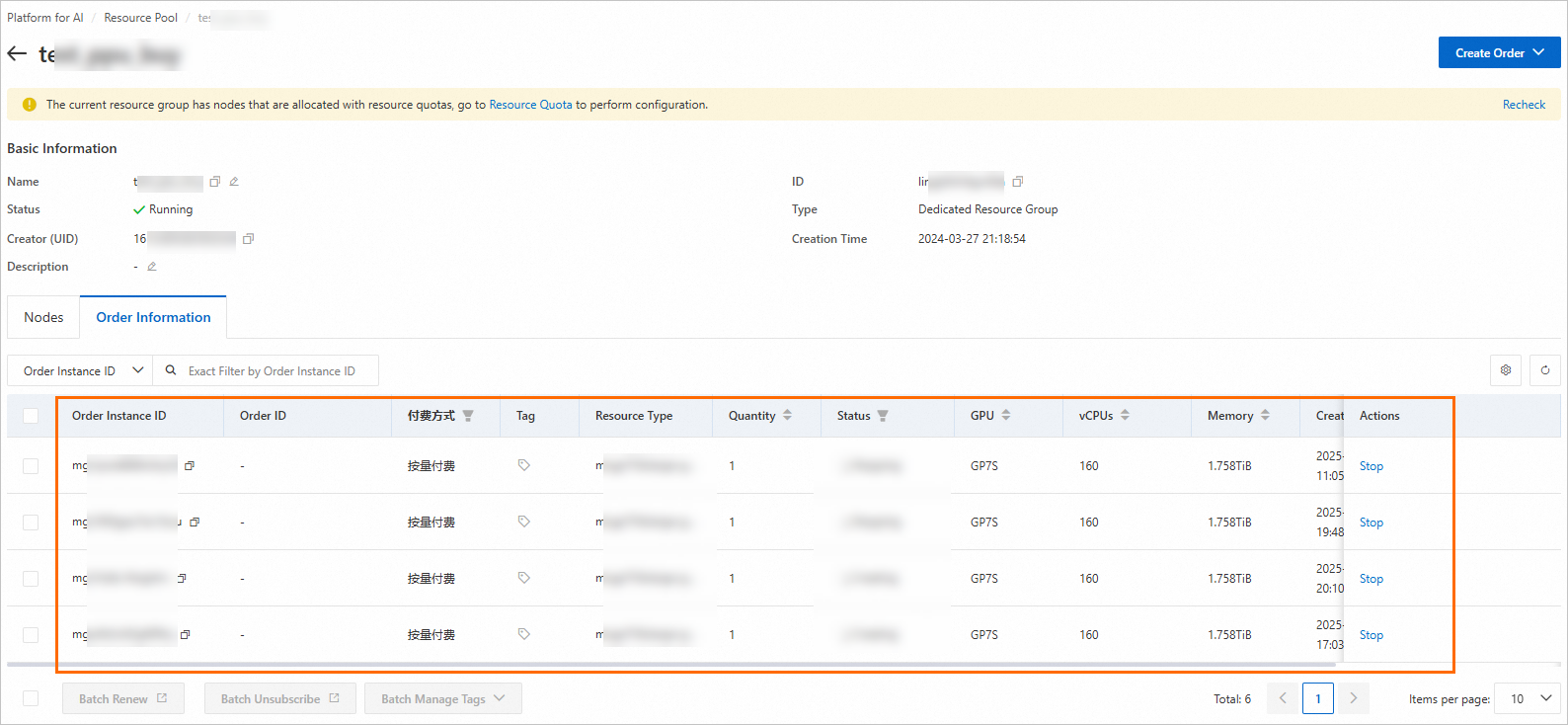This screenshot has height=725, width=1568.
Task: Go to previous page arrow
Action: coord(1283,698)
